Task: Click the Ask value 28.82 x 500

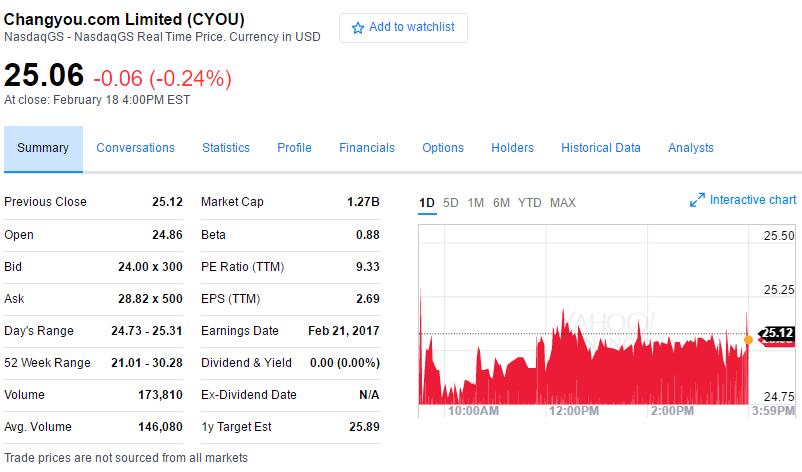Action: 150,299
